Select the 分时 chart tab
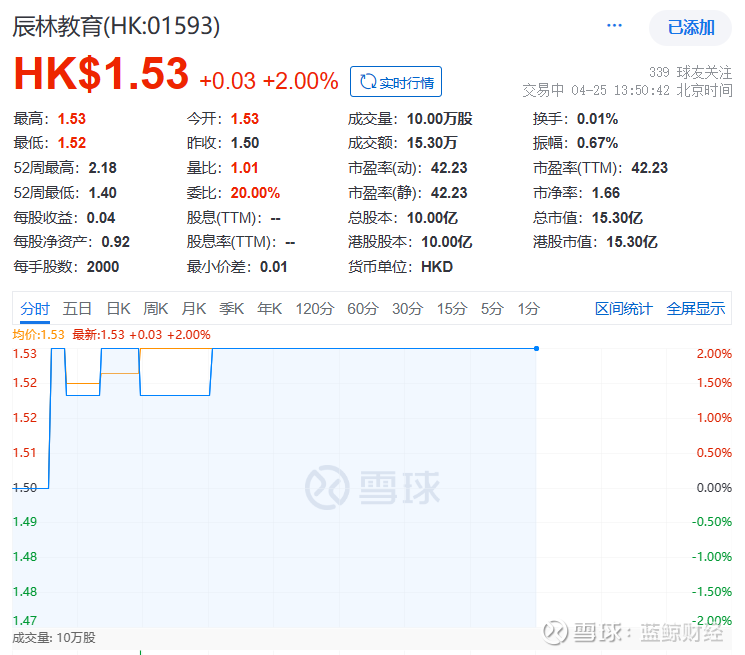Image resolution: width=745 pixels, height=655 pixels. click(x=35, y=309)
